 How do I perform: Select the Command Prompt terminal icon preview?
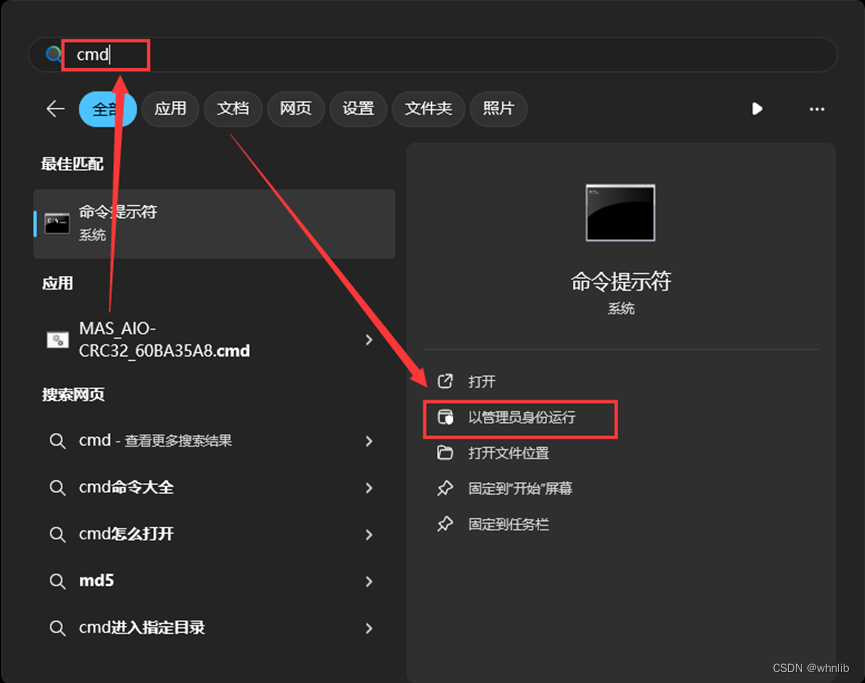(x=620, y=212)
